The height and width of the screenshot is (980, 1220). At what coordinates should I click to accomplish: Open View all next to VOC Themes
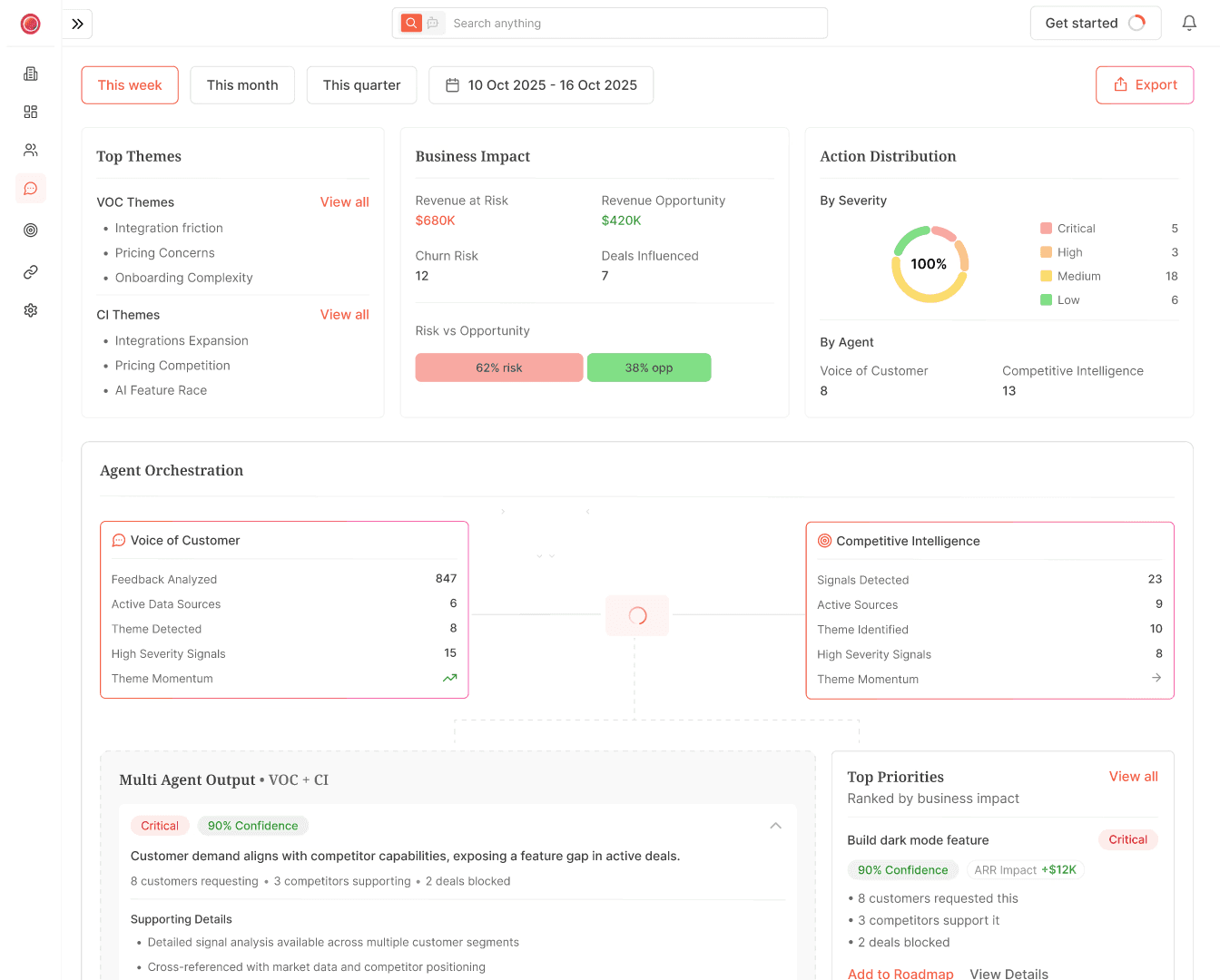coord(344,201)
